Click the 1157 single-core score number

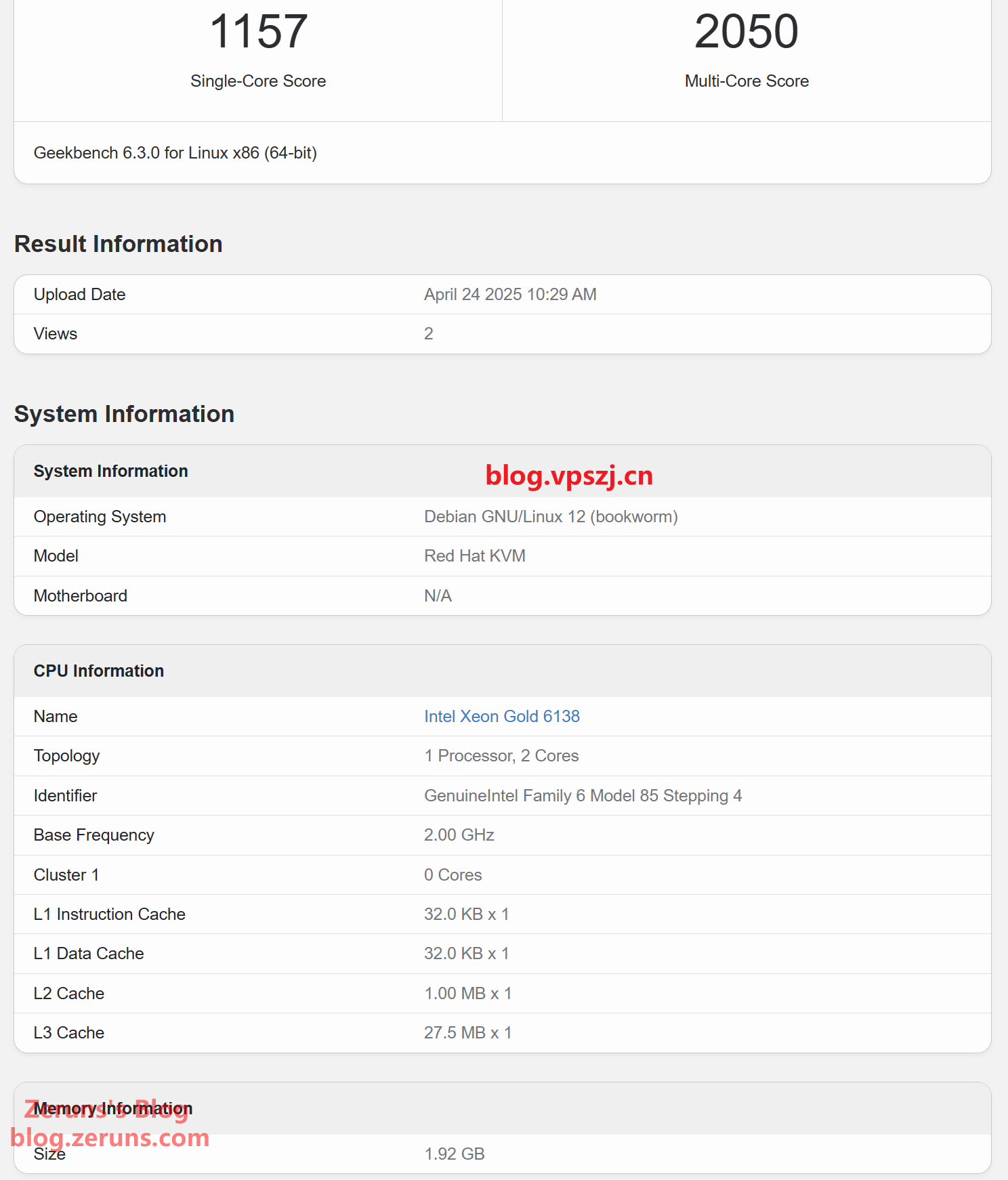(x=258, y=32)
